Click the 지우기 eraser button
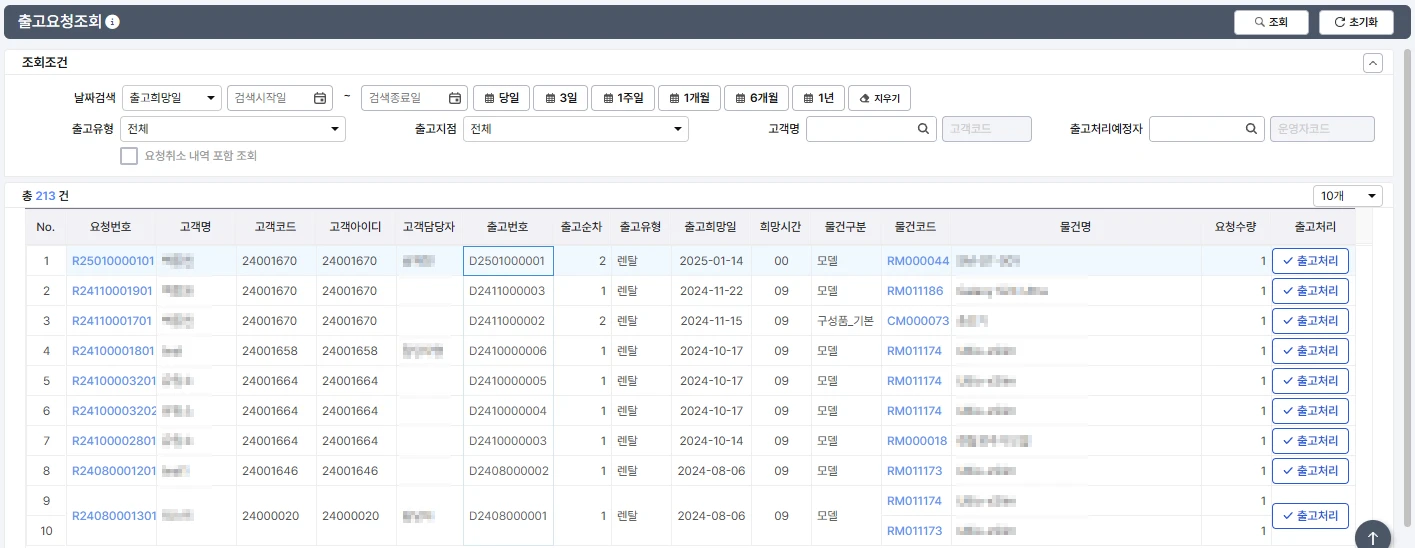 (x=879, y=98)
